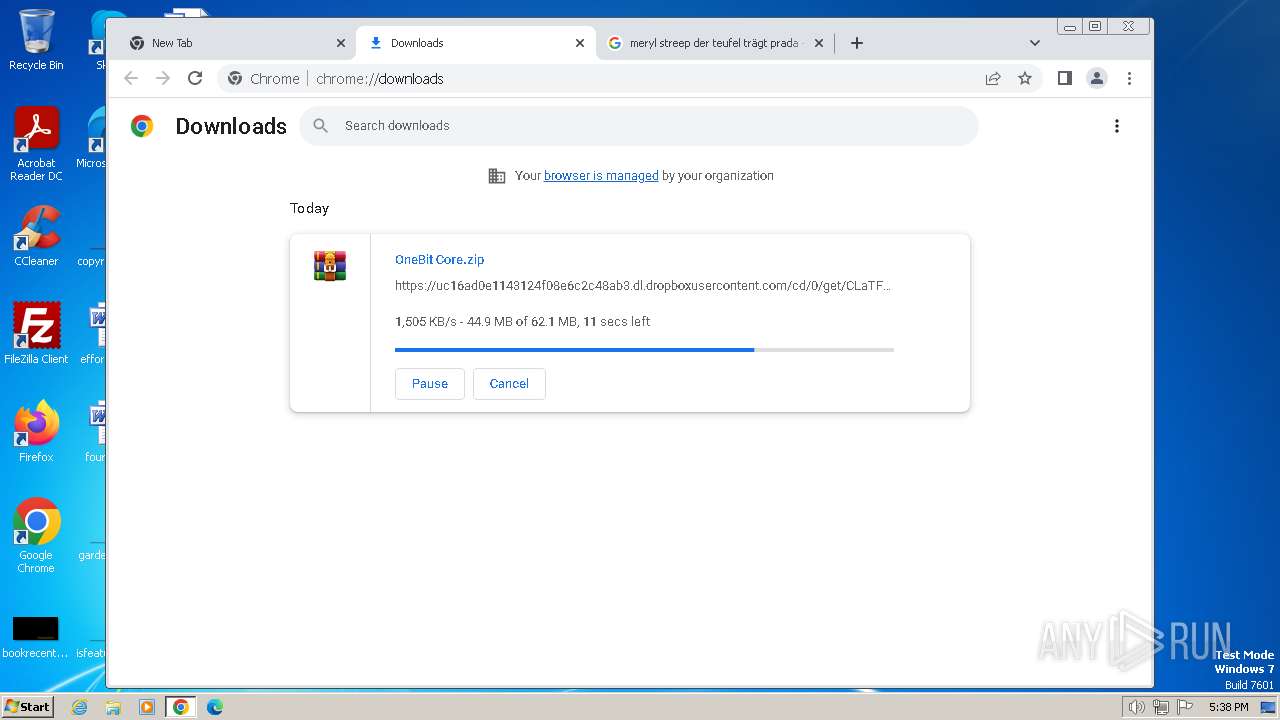
Task: Open media player from taskbar
Action: 147,707
